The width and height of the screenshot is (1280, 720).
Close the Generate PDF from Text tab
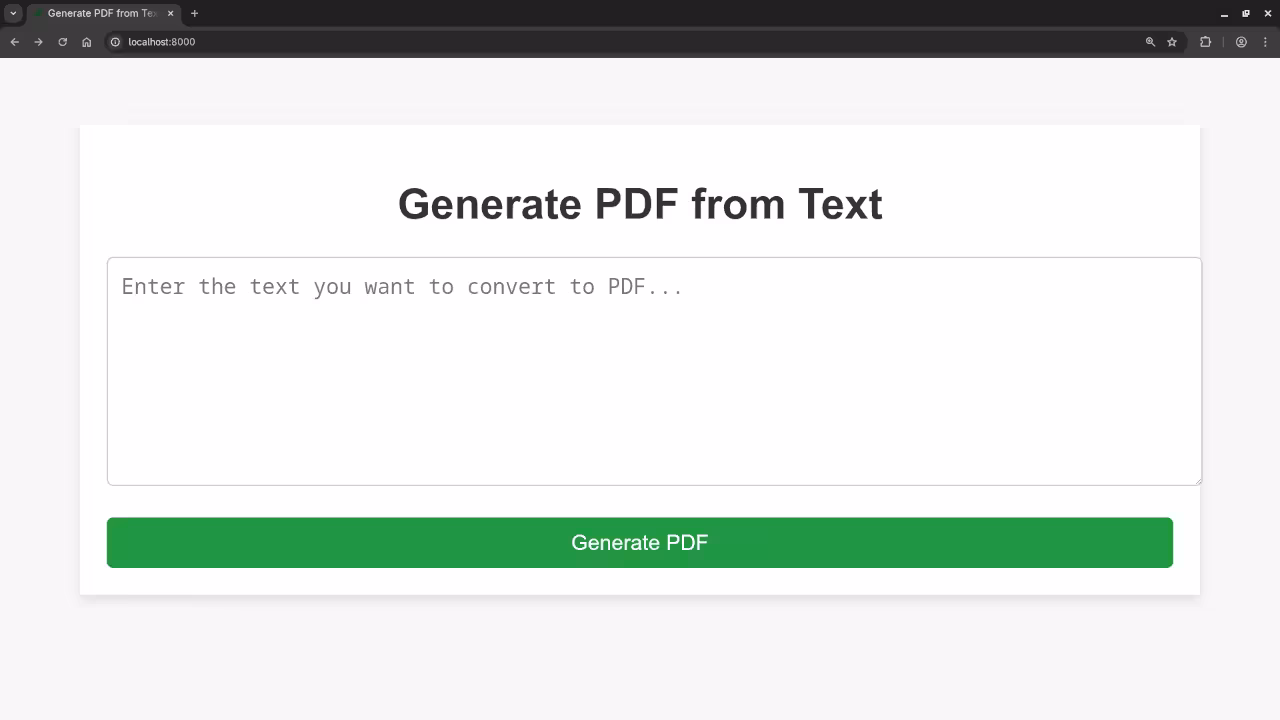(x=170, y=13)
